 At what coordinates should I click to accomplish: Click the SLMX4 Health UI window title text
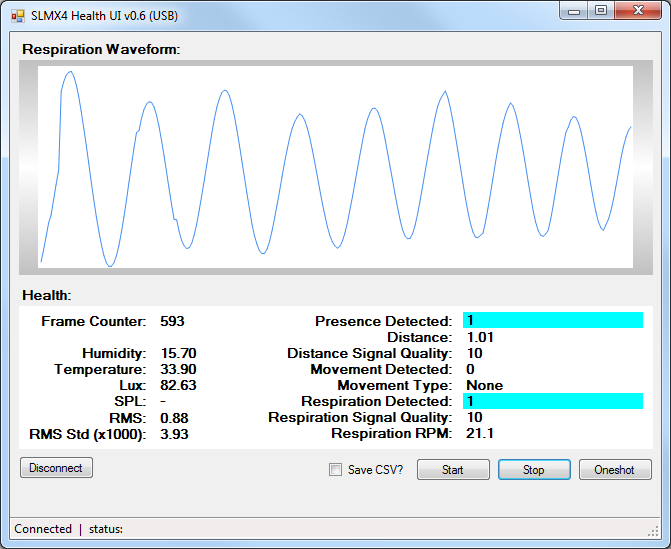[x=104, y=16]
